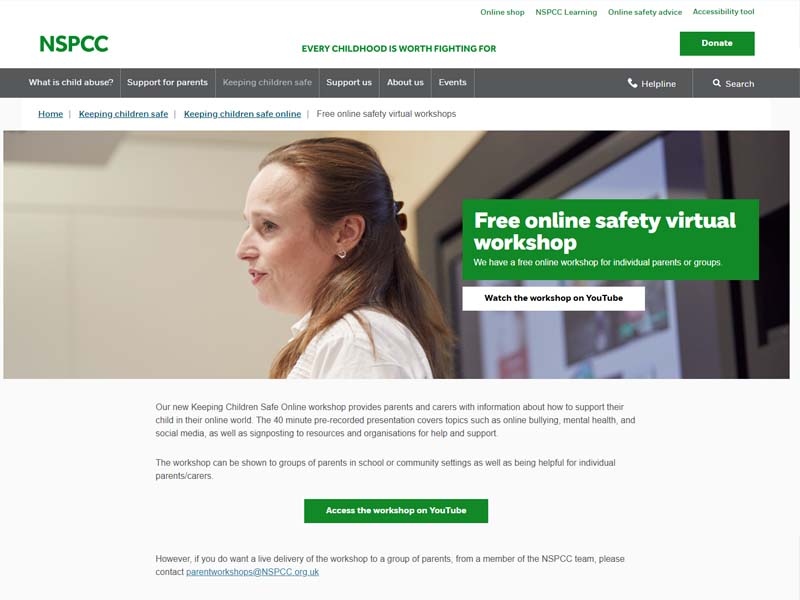
Task: Open the Support us menu
Action: (x=349, y=82)
